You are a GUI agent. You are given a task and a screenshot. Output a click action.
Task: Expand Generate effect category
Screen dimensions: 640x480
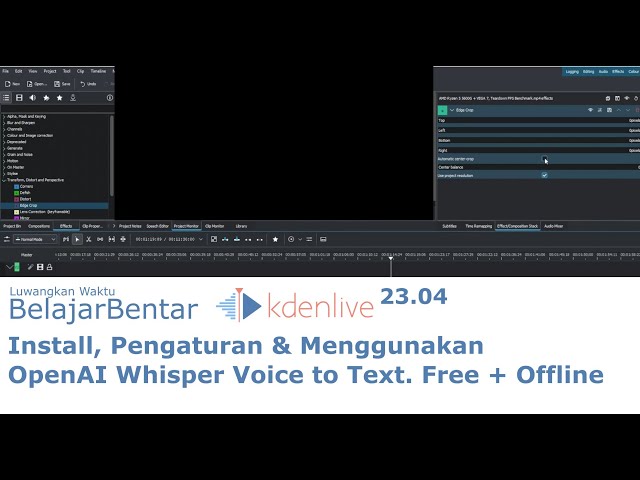tap(4, 148)
